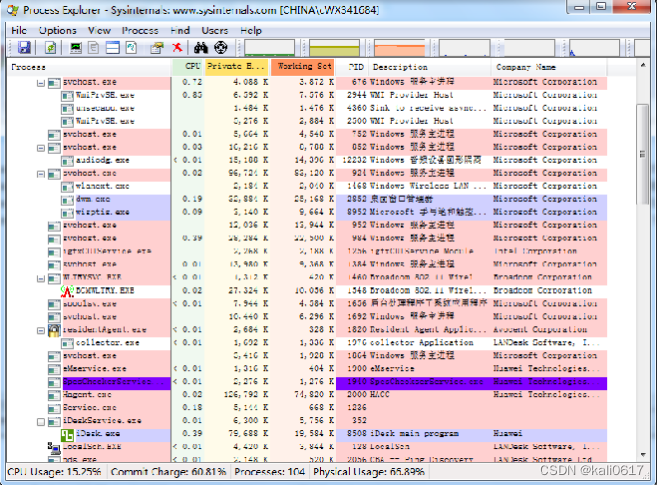Click the 126,792 K private bytes value

coord(246,395)
